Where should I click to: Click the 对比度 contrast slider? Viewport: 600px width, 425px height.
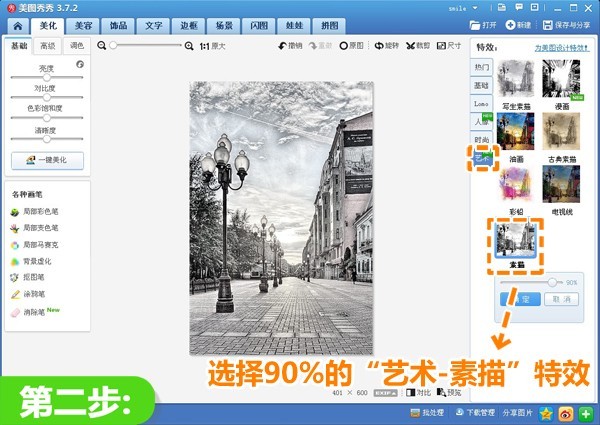click(x=47, y=97)
